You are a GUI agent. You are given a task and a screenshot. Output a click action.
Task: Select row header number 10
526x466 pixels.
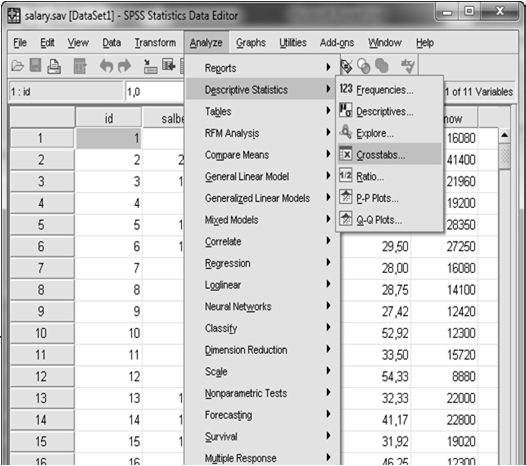(x=42, y=333)
